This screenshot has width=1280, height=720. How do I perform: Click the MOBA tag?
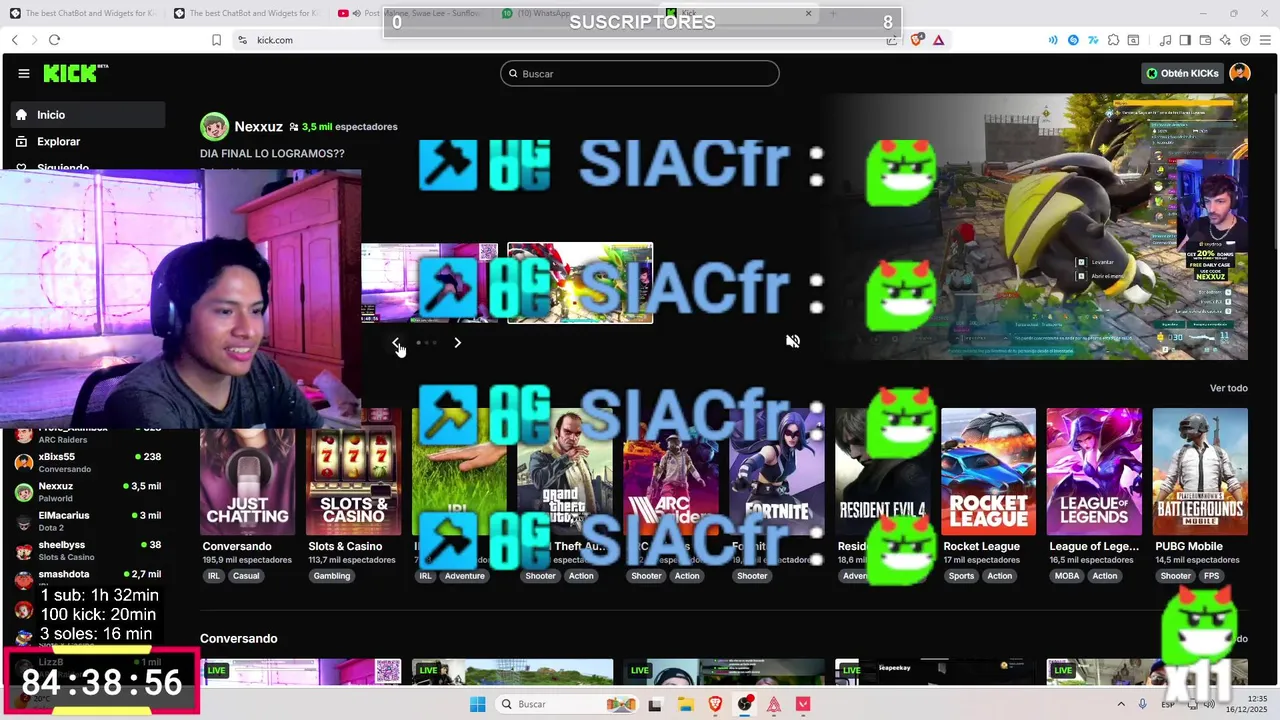pyautogui.click(x=1066, y=576)
